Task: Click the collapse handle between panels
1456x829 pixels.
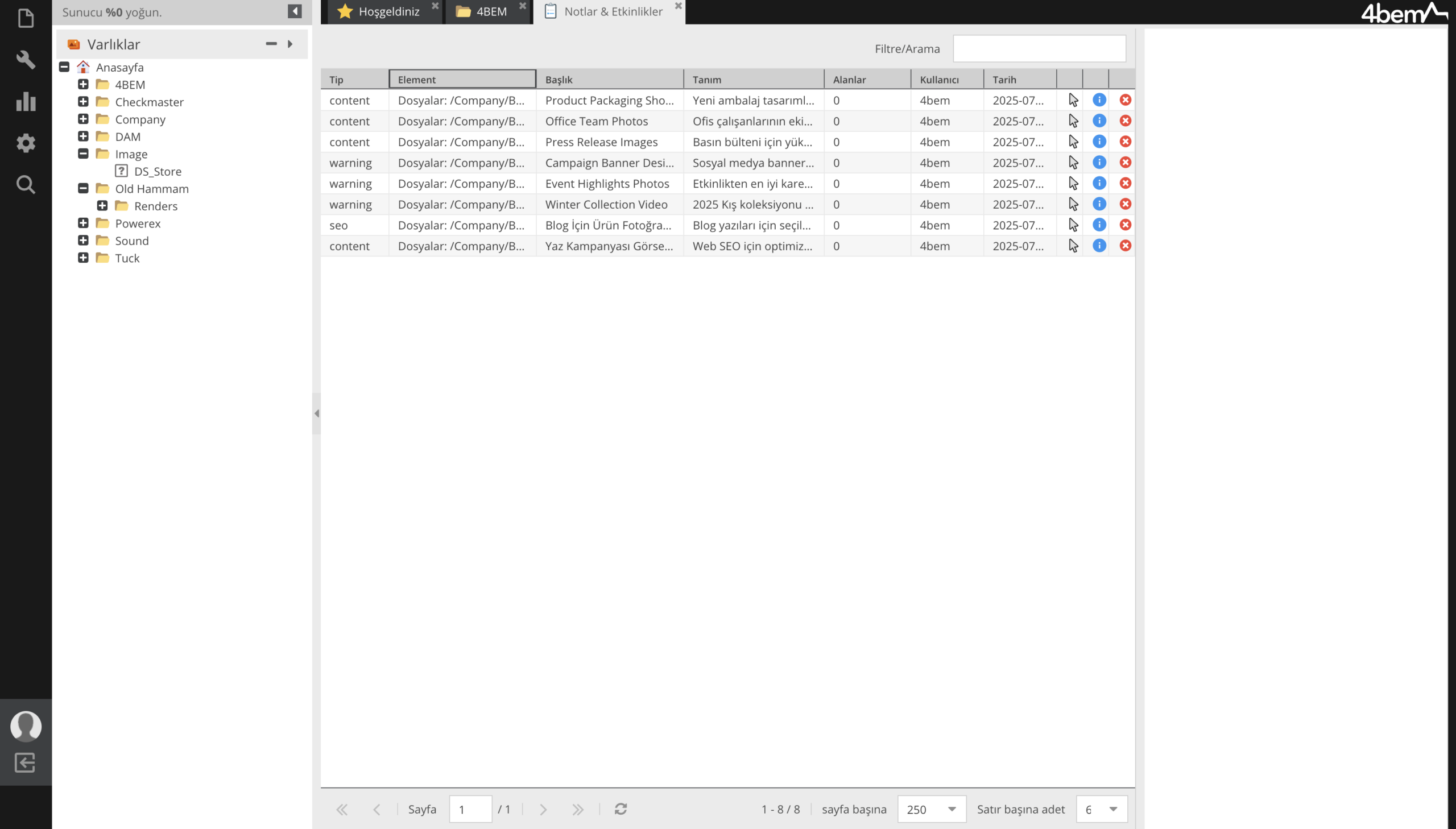Action: coord(317,413)
